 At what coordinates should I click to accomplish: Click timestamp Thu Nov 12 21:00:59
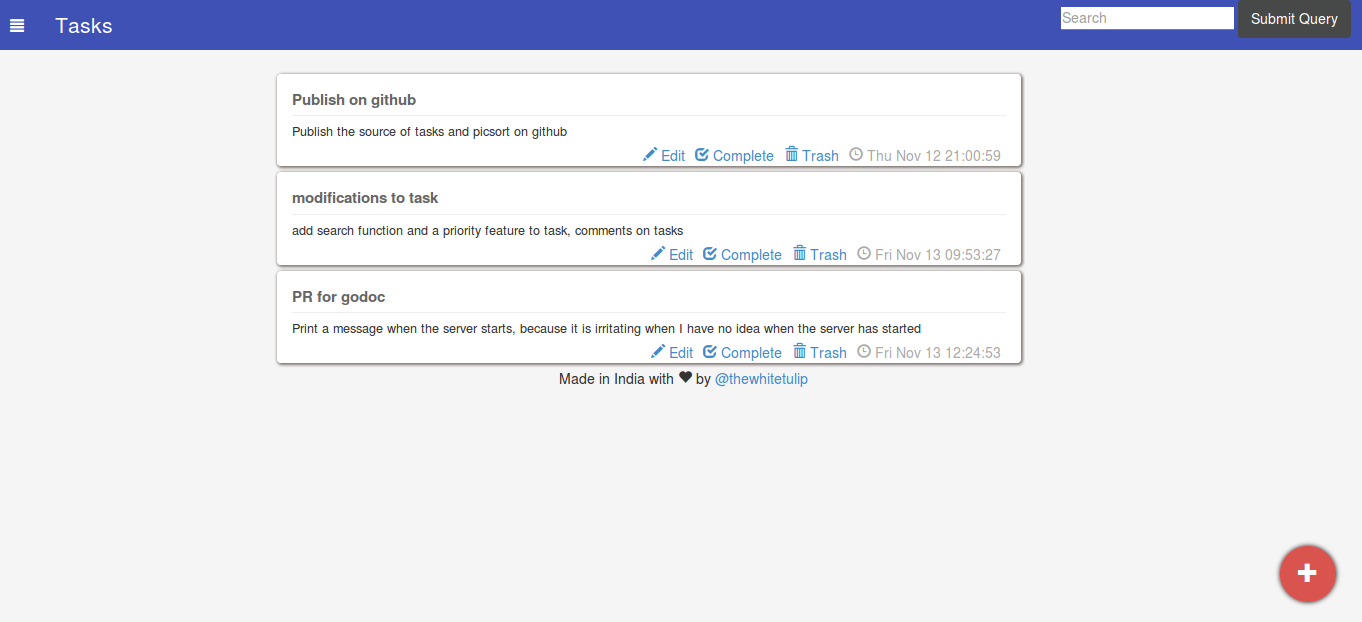coord(934,156)
